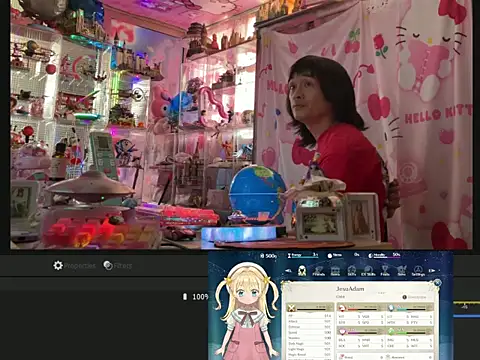Open the Skills tab in game menu
This screenshot has width=480, height=360.
click(x=352, y=271)
